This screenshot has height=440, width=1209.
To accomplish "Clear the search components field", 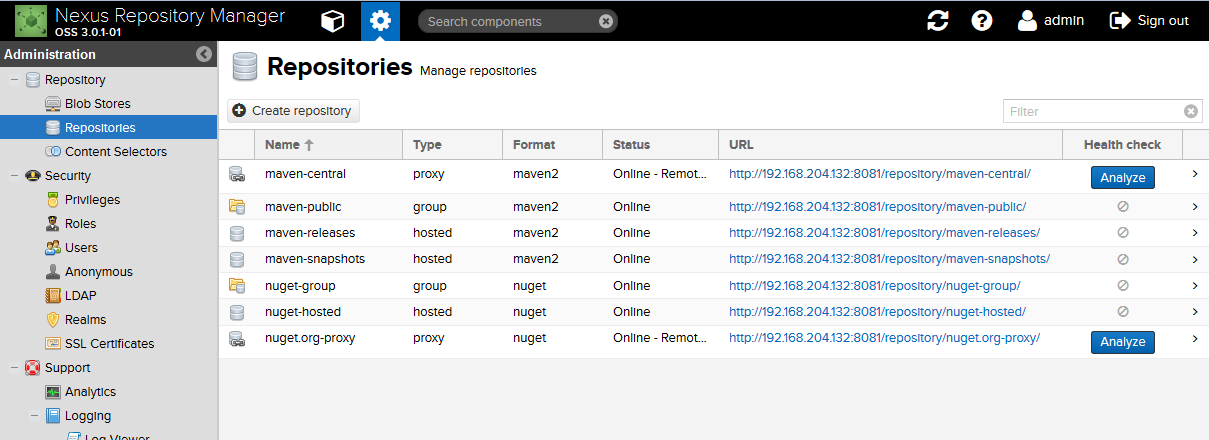I will [x=605, y=21].
